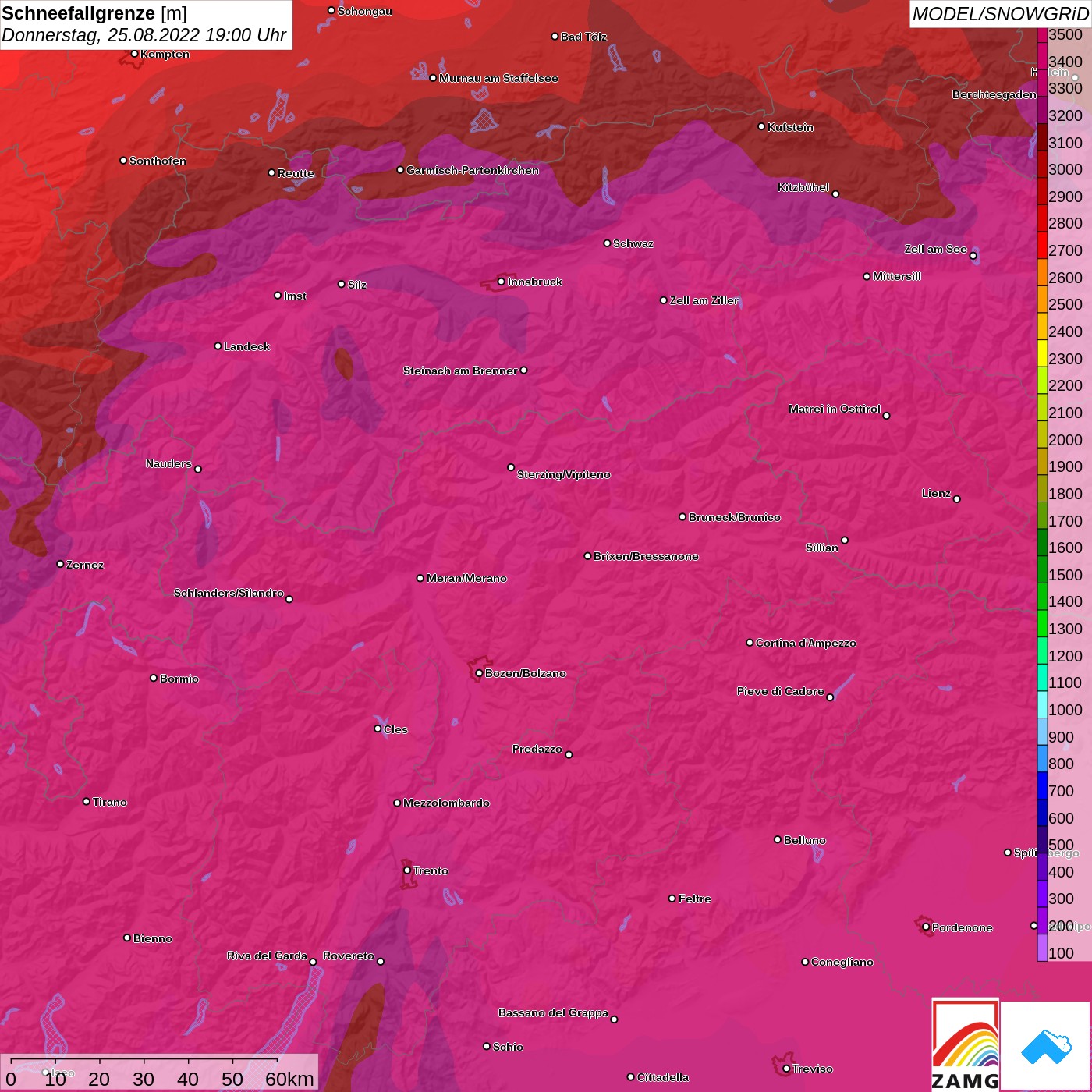The height and width of the screenshot is (1092, 1092).
Task: Click the 60km scale bar label
Action: coord(289,1079)
